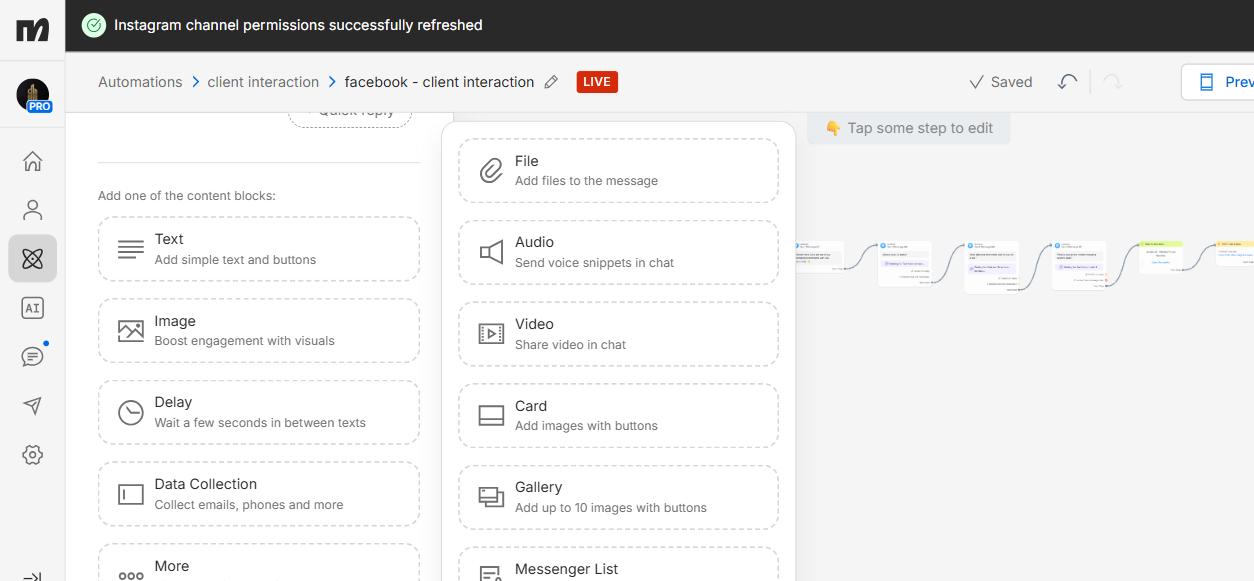Screen dimensions: 1254x581
Task: Click the Tap some step to edit hint
Action: point(908,128)
